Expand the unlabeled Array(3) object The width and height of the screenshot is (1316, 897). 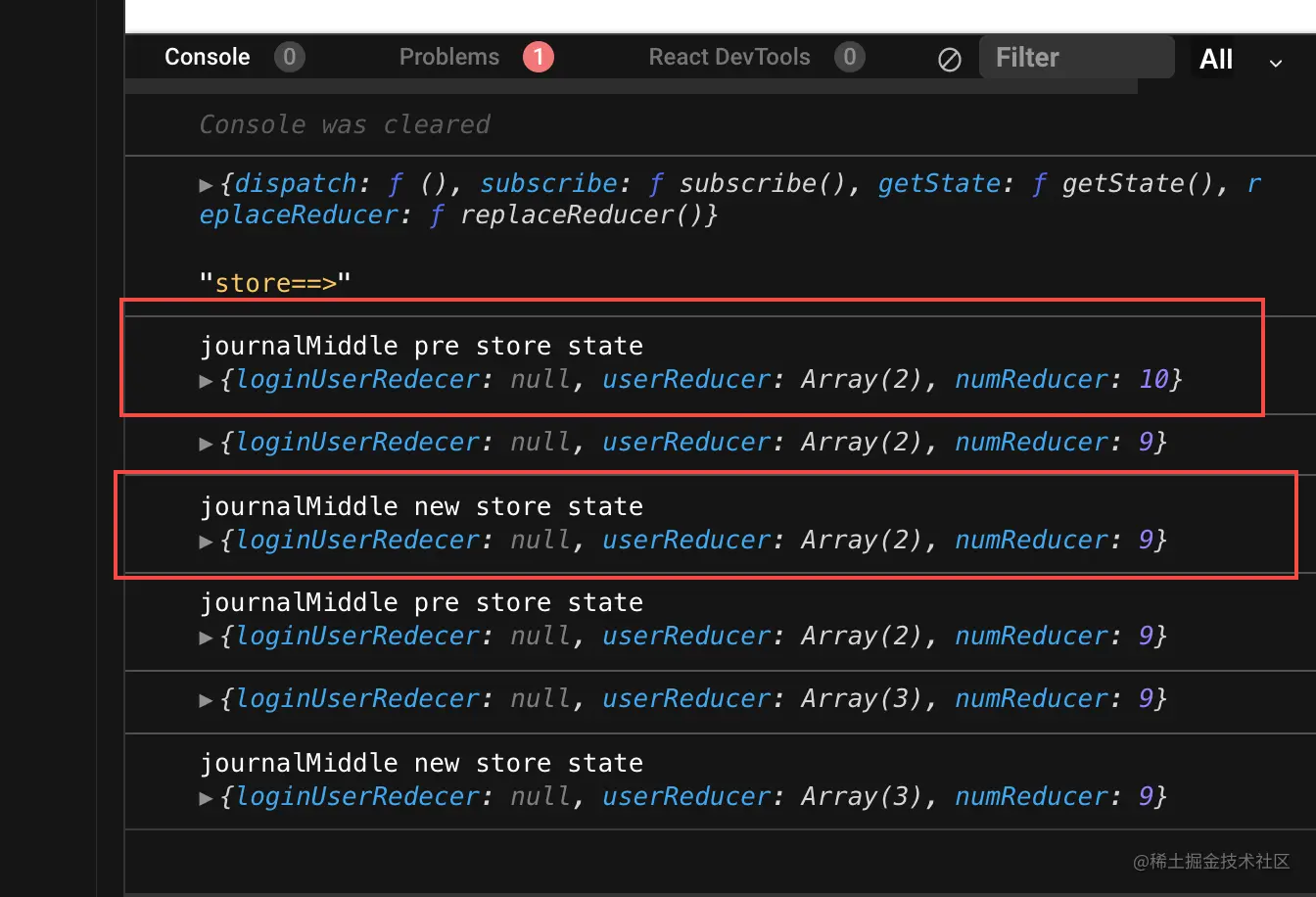tap(206, 699)
